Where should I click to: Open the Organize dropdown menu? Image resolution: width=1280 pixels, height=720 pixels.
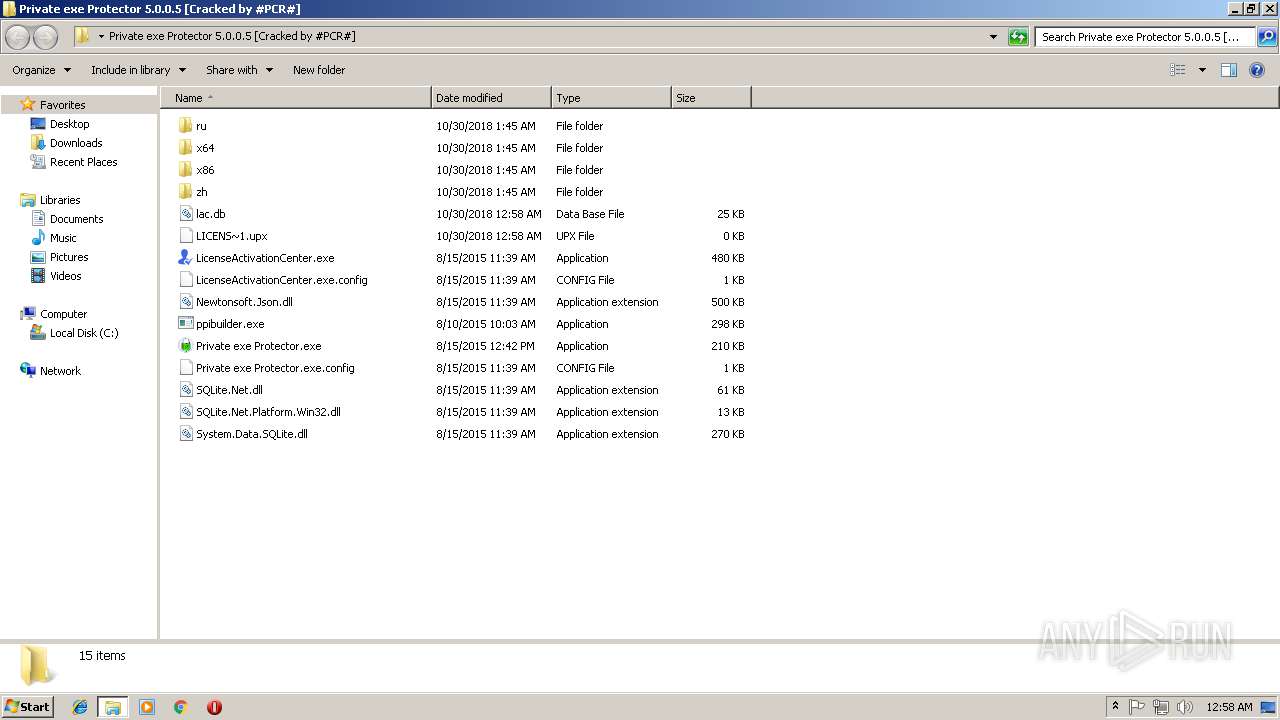(x=41, y=70)
